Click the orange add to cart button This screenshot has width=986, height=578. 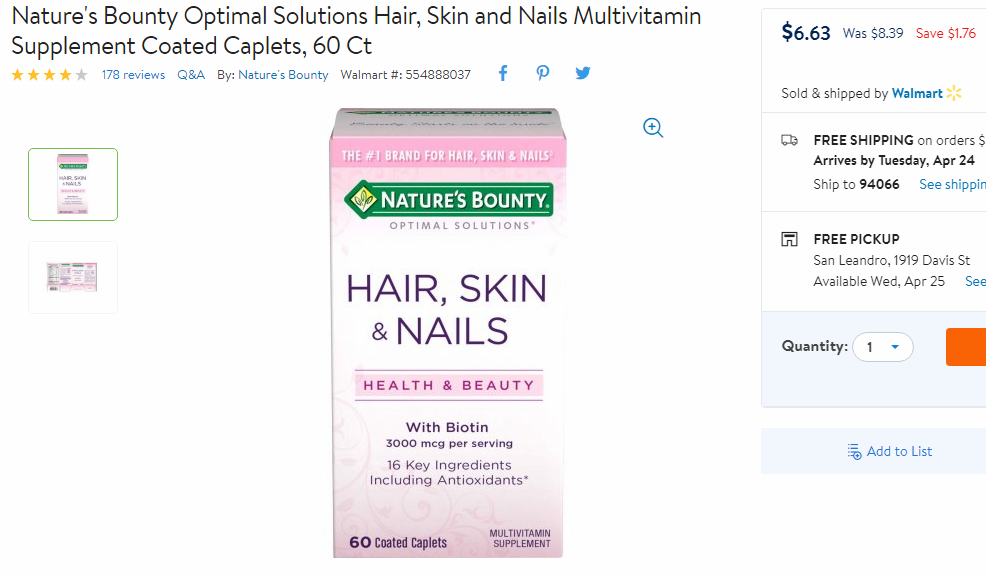(966, 347)
